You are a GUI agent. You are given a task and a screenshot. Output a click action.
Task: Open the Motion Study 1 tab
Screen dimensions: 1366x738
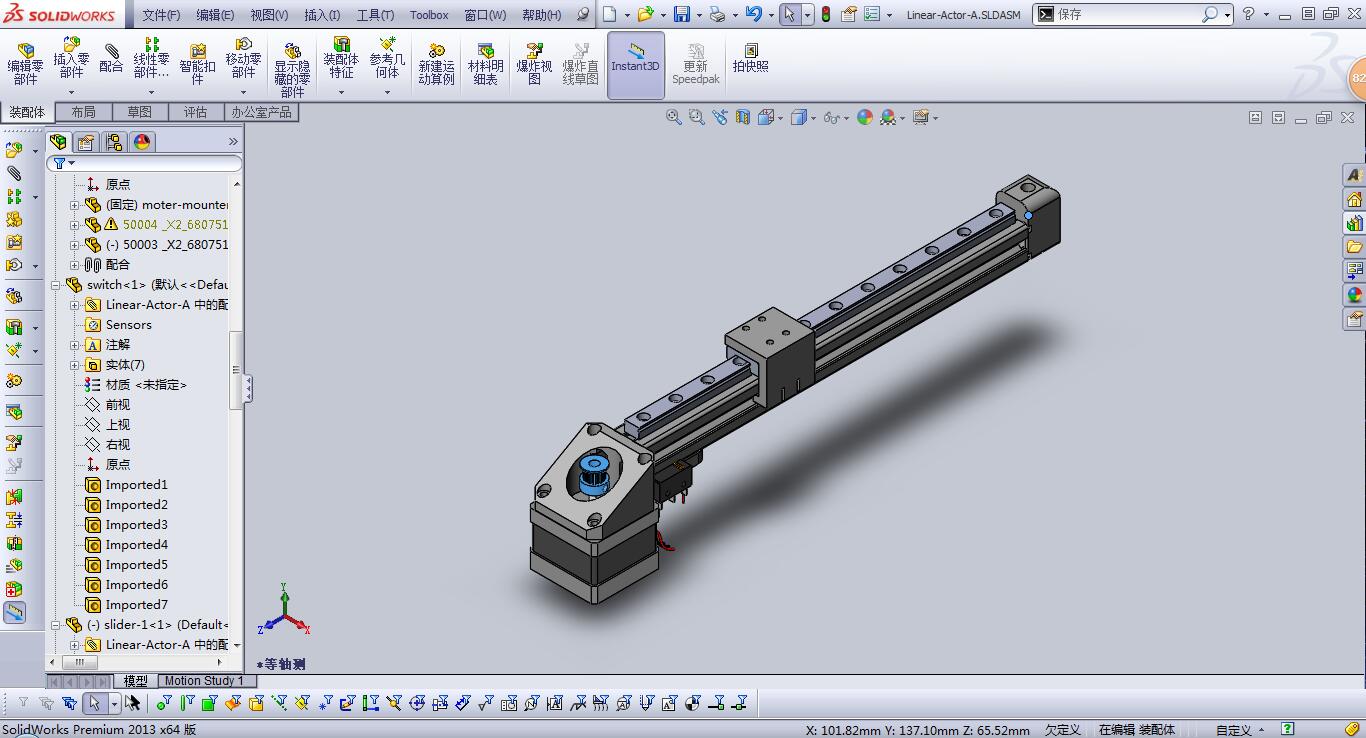point(204,681)
